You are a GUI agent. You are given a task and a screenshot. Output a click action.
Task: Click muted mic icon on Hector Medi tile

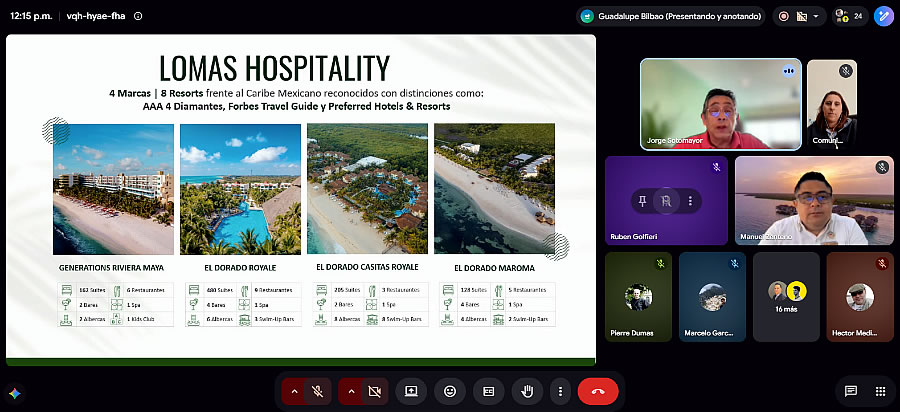point(882,263)
